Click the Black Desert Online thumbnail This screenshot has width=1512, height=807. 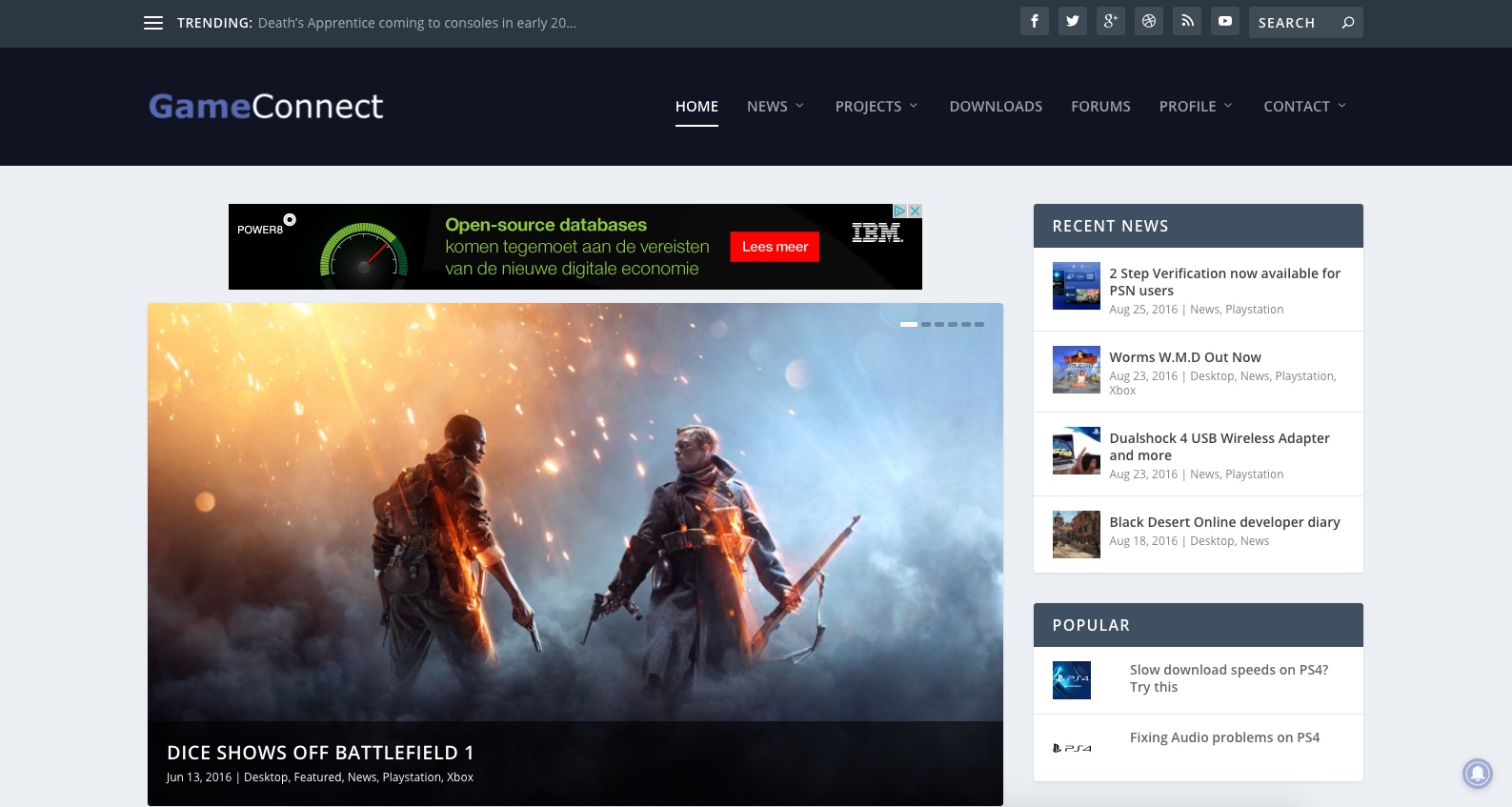(1077, 535)
